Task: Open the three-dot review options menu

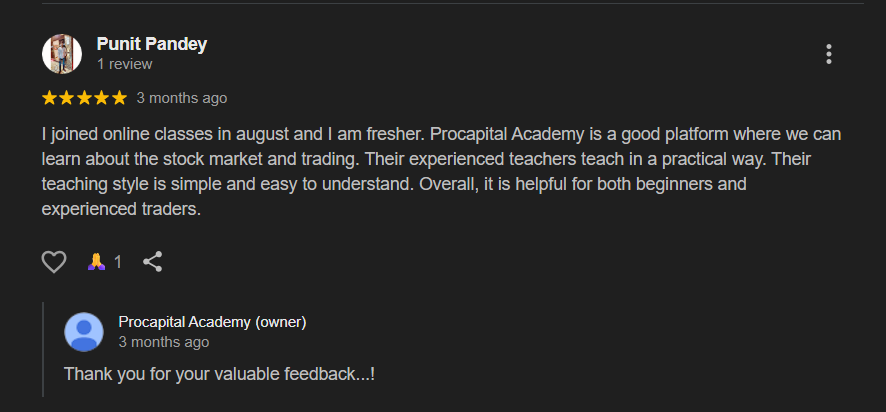Action: (828, 54)
